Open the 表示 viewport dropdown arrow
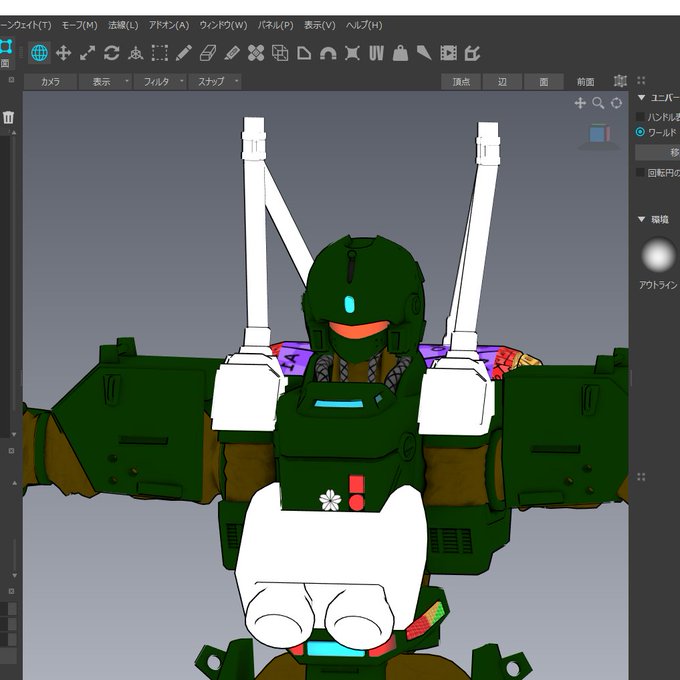 127,81
